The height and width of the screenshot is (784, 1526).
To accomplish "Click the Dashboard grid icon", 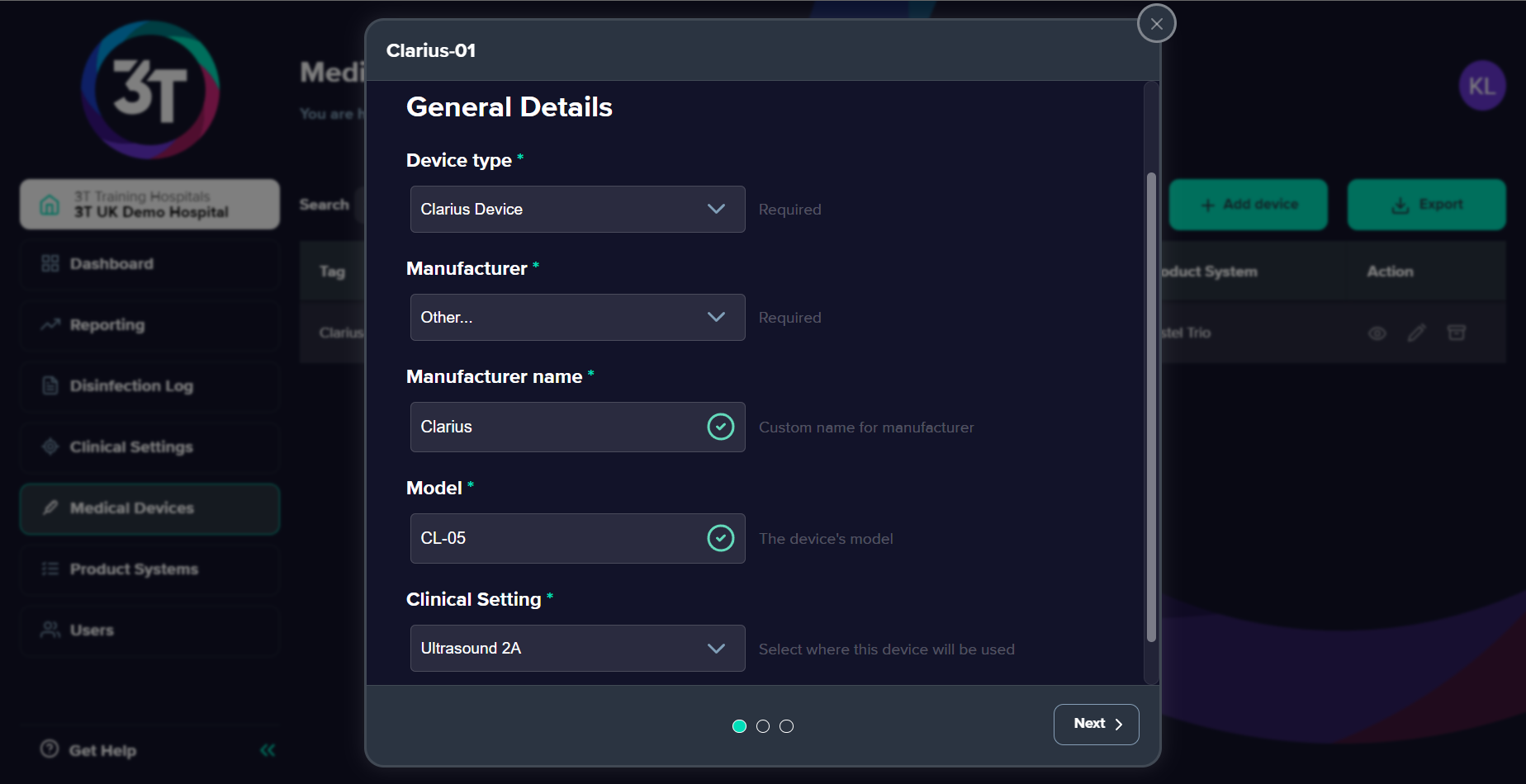I will [x=50, y=264].
